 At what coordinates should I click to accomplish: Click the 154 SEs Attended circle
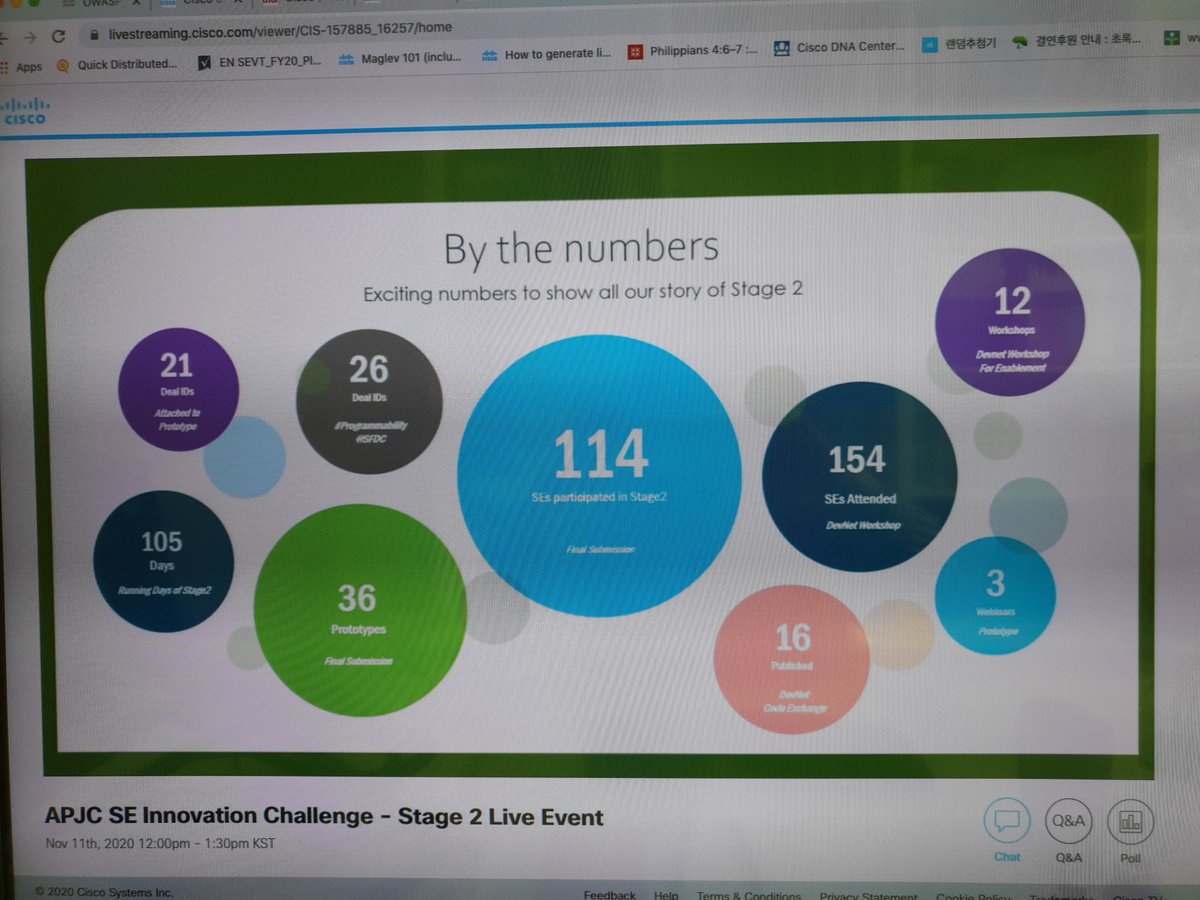860,477
